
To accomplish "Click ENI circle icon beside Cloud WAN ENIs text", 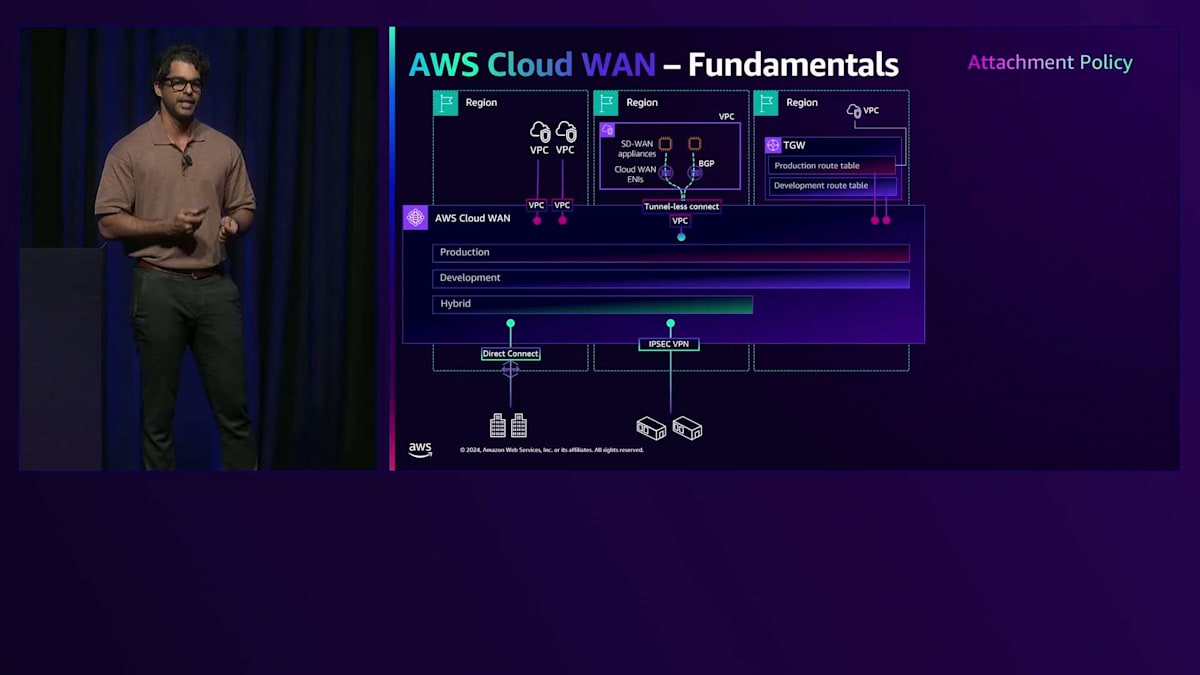I will point(666,173).
